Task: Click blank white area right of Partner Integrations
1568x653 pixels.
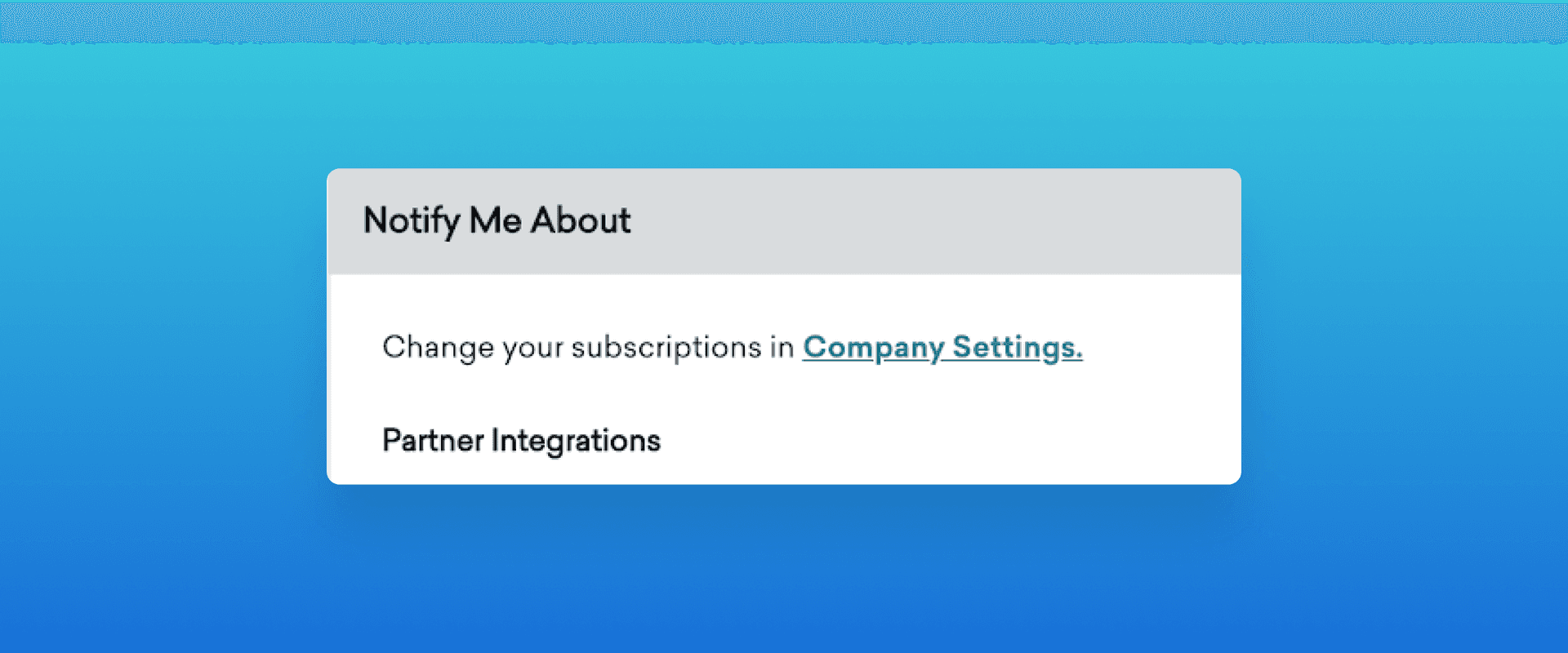Action: coord(939,441)
